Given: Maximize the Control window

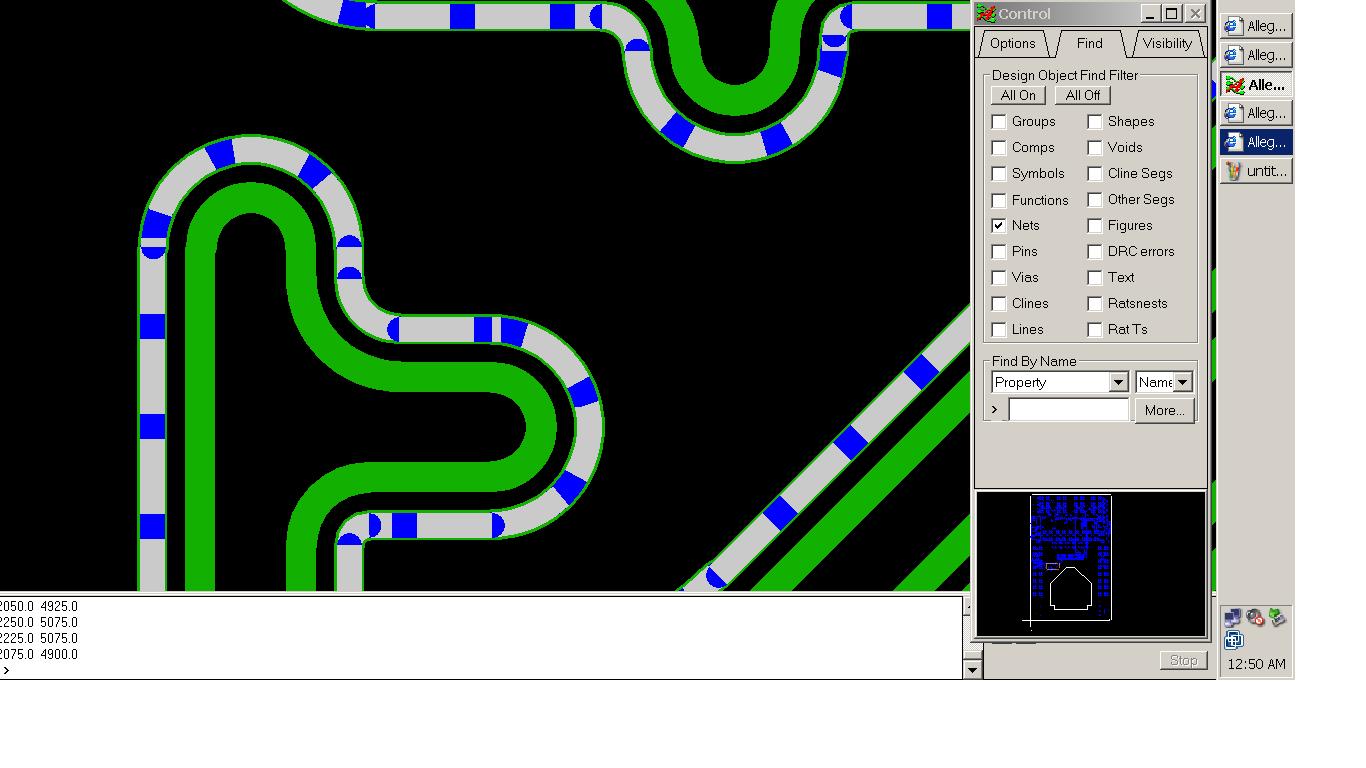Looking at the screenshot, I should pos(1172,14).
